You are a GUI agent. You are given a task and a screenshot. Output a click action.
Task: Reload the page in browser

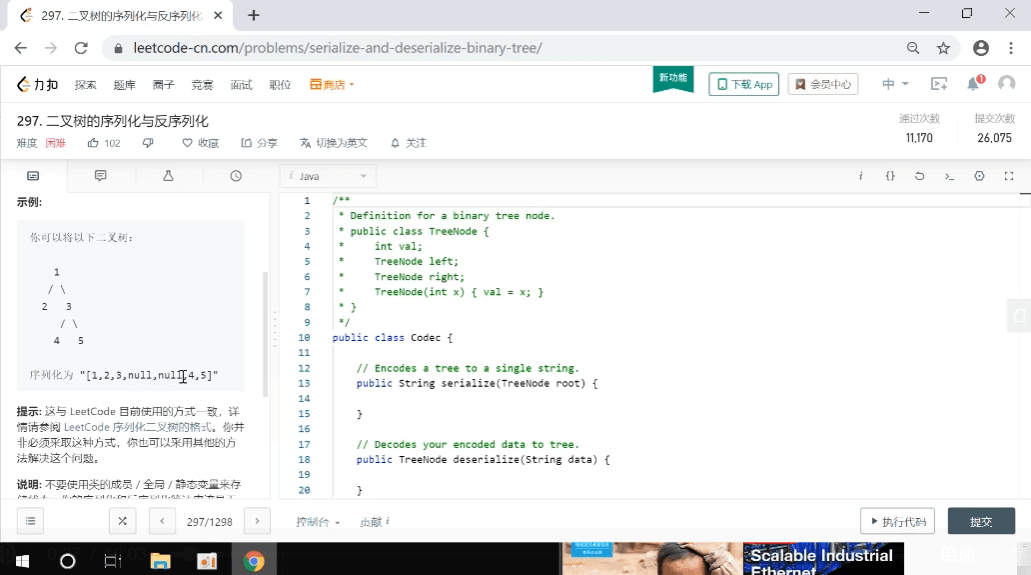pos(81,48)
